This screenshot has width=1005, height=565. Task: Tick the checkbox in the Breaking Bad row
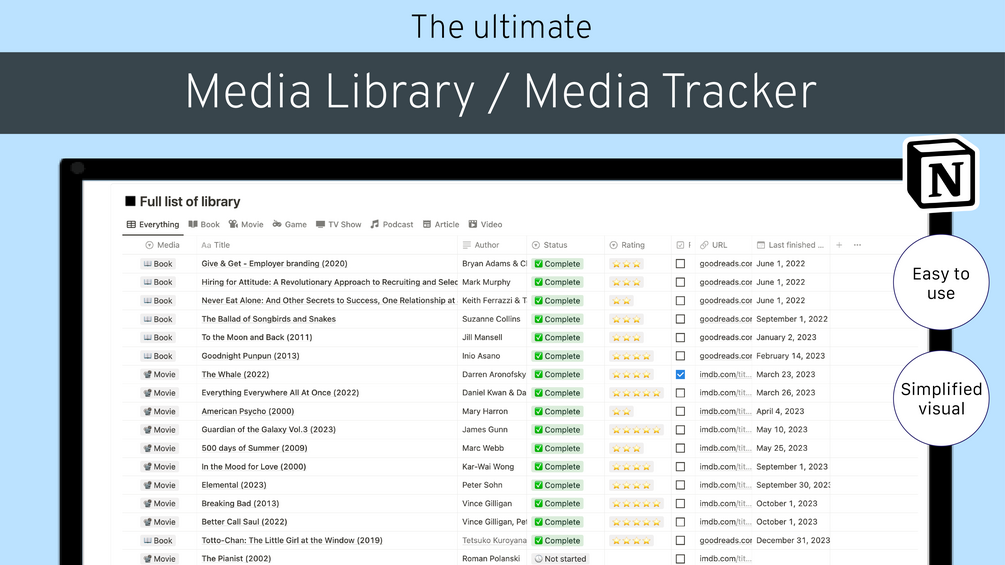pos(680,504)
